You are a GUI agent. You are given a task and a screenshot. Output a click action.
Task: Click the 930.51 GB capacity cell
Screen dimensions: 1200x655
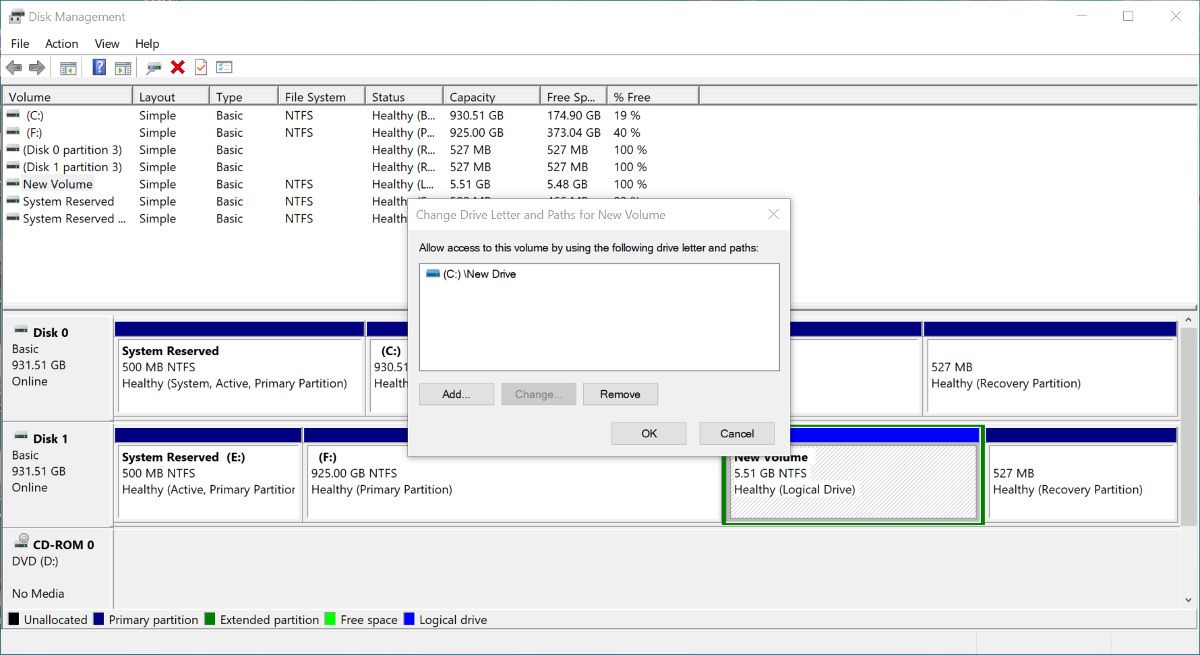pyautogui.click(x=477, y=116)
